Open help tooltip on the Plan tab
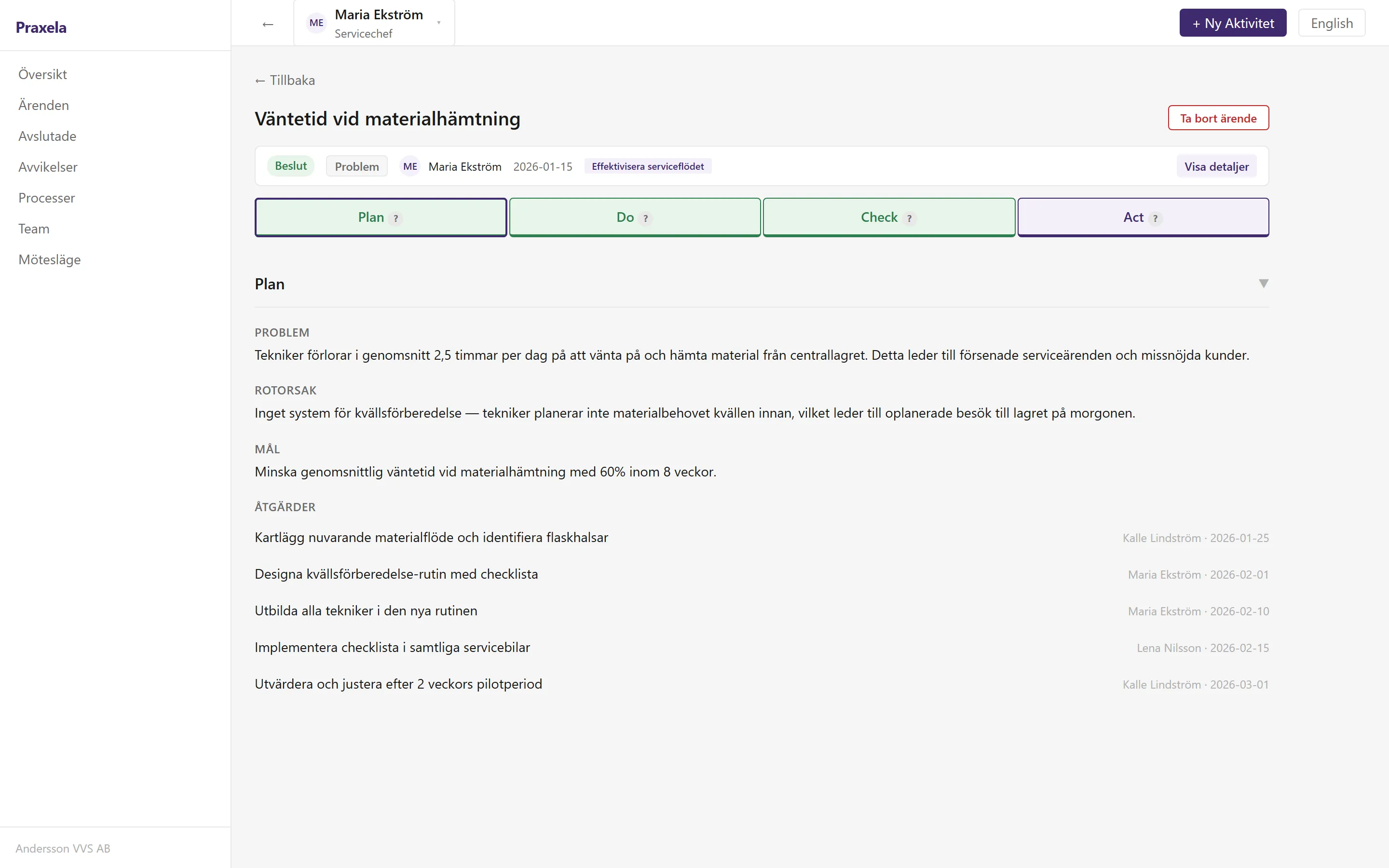Viewport: 1389px width, 868px height. (395, 218)
